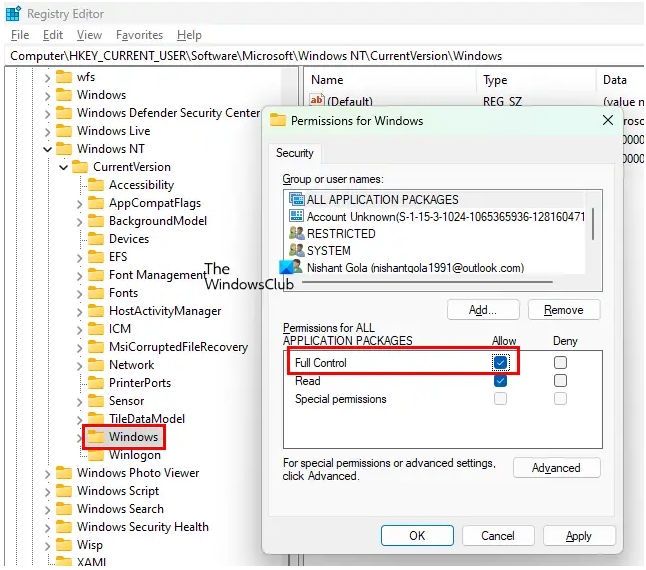This screenshot has width=646, height=570.
Task: Click the wfs folder icon
Action: pos(64,77)
